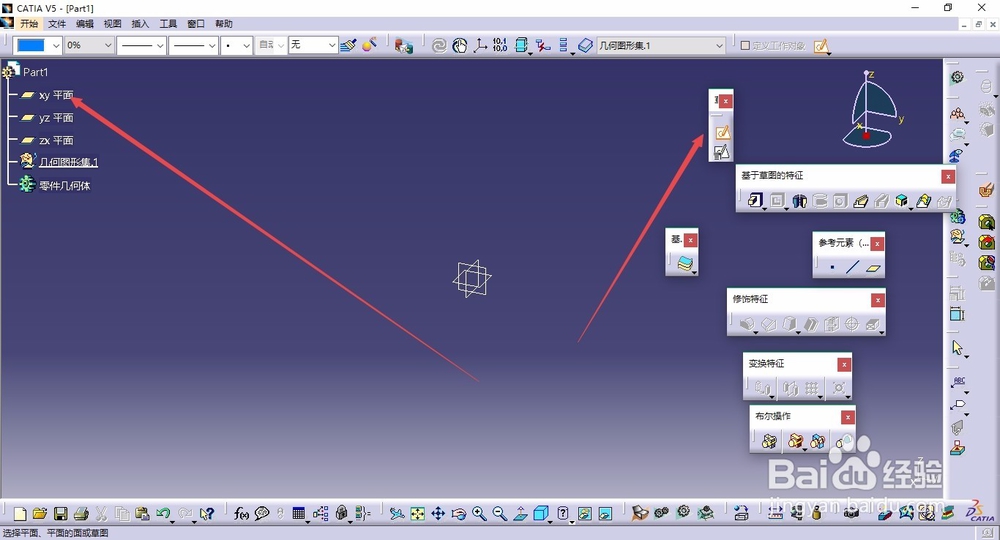Expand the Pad tool sub-menu arrow
1000x540 pixels.
click(x=763, y=208)
